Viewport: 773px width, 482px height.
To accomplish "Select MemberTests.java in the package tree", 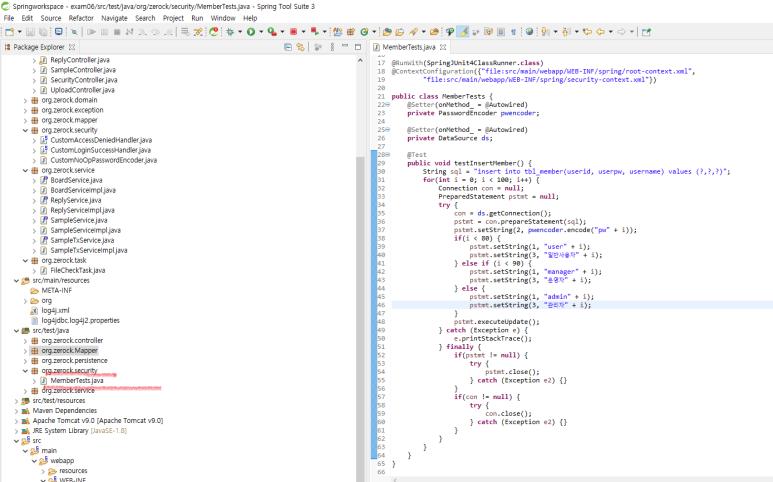I will tap(77, 380).
